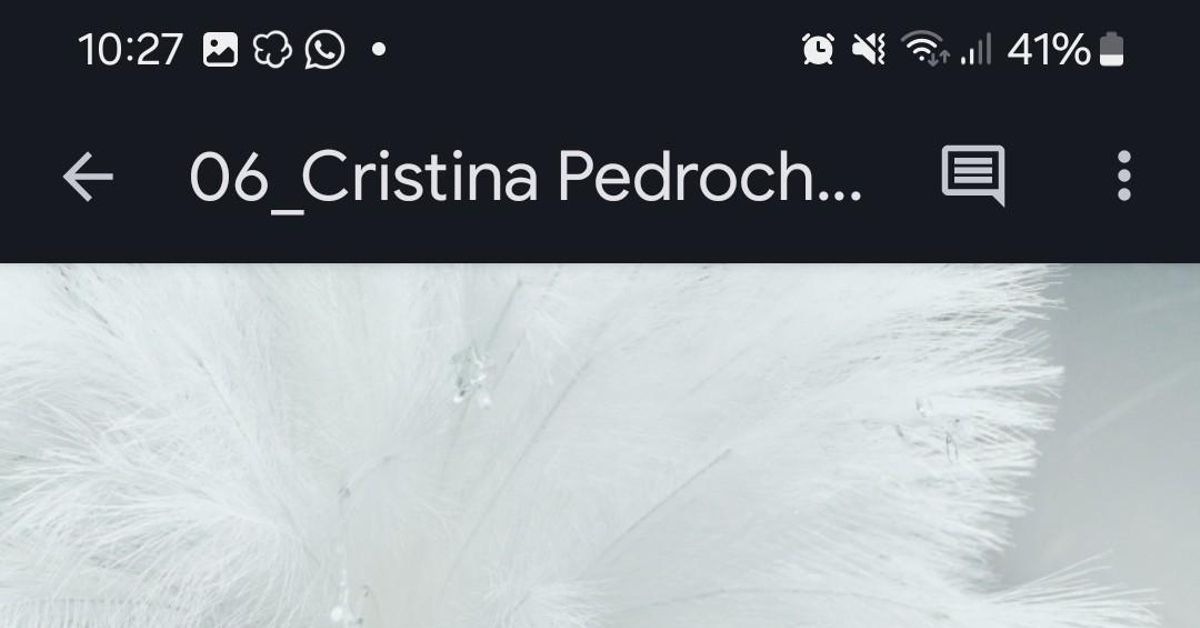Tap the extra notifications dot indicator
Screen dimensions: 1200x628
click(379, 49)
